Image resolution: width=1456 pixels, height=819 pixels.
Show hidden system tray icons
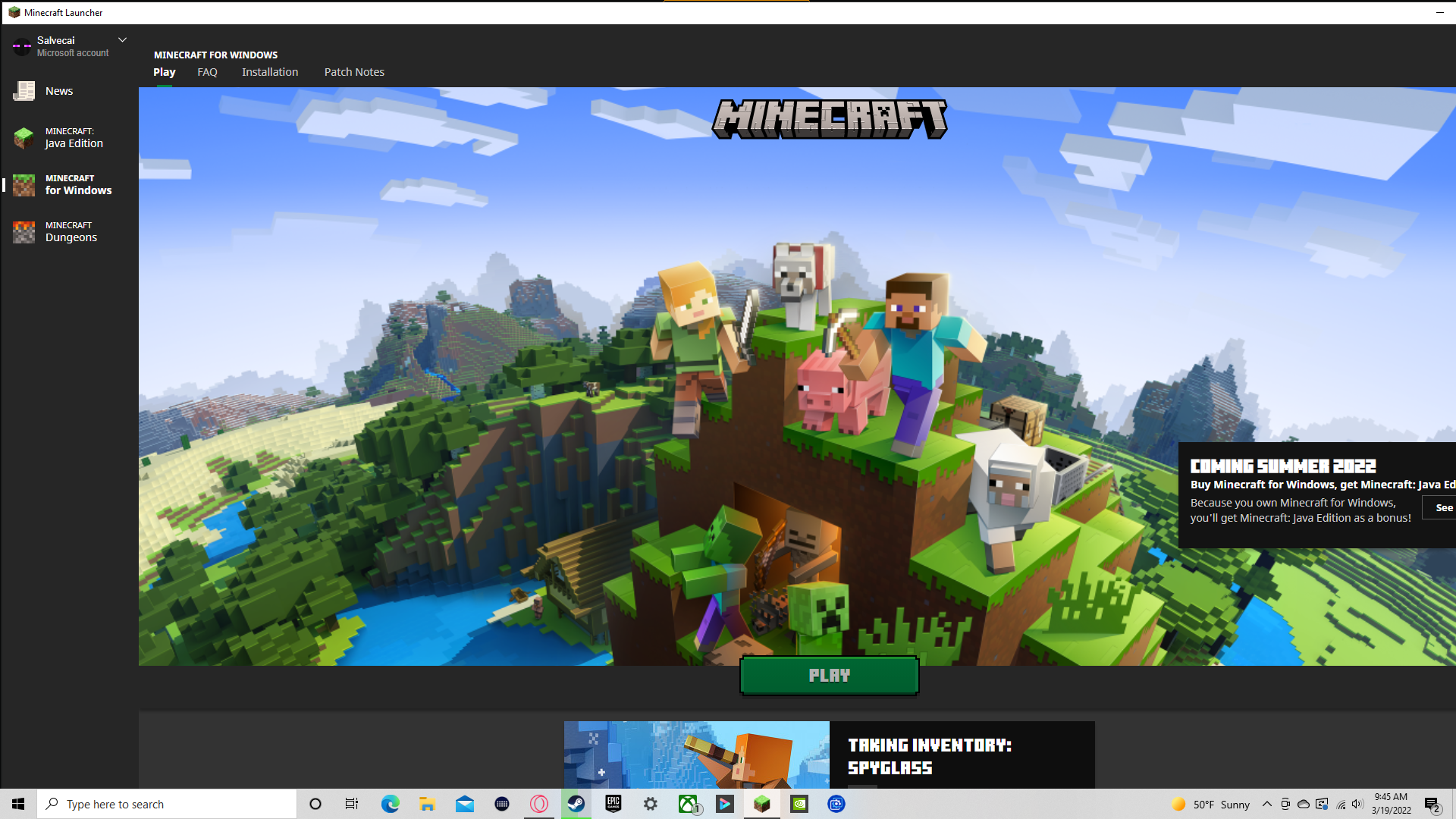tap(1266, 804)
